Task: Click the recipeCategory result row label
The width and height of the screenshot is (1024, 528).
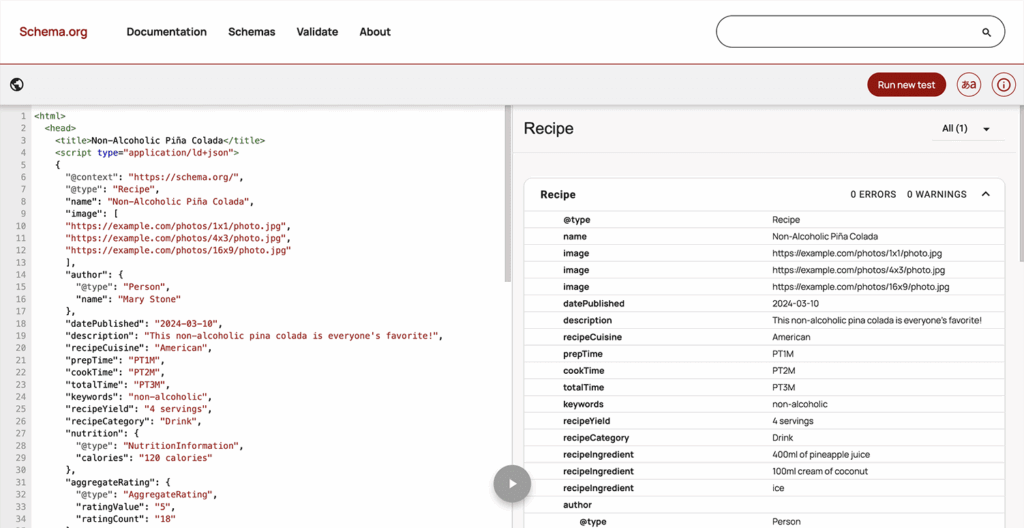Action: click(x=596, y=438)
